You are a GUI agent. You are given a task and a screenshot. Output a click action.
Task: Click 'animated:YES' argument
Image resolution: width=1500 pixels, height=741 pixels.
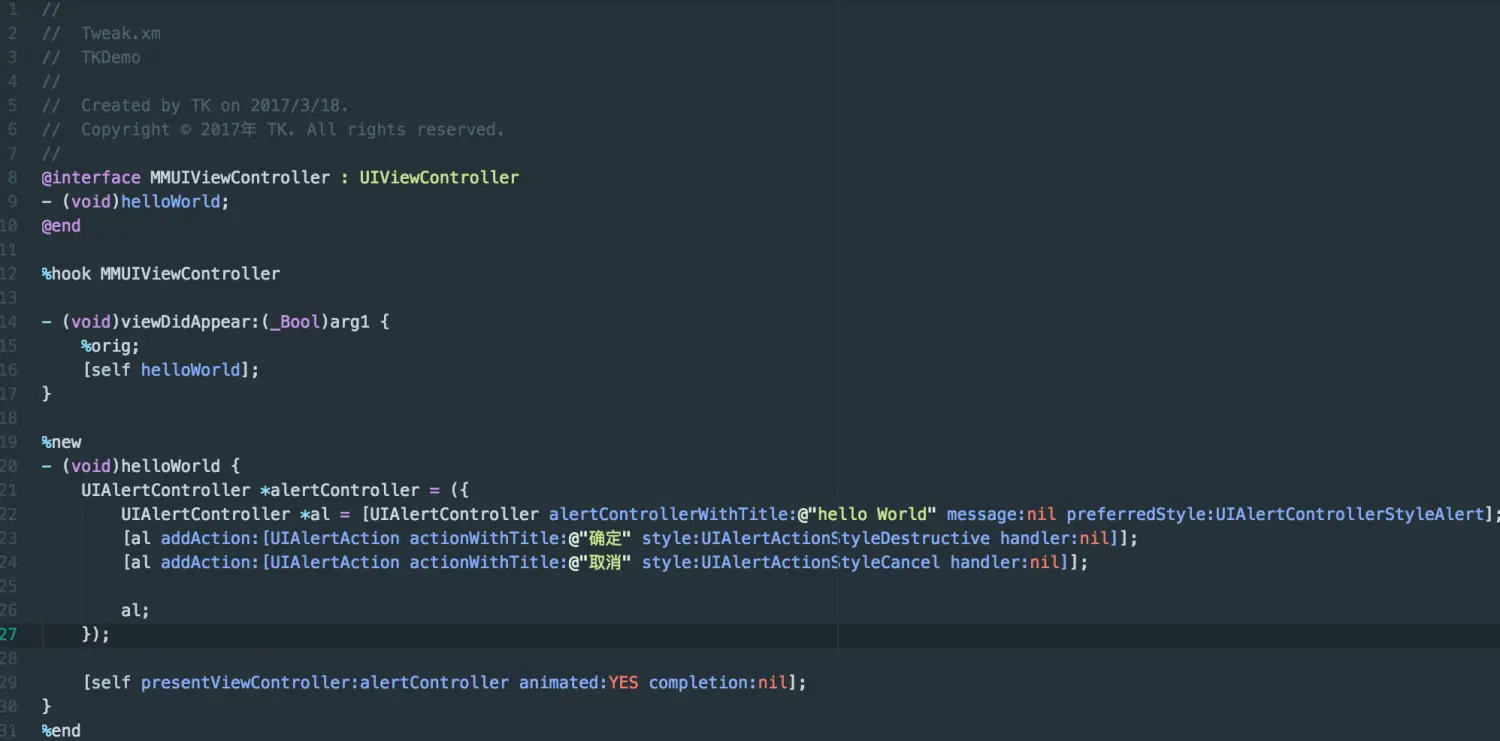tap(579, 681)
